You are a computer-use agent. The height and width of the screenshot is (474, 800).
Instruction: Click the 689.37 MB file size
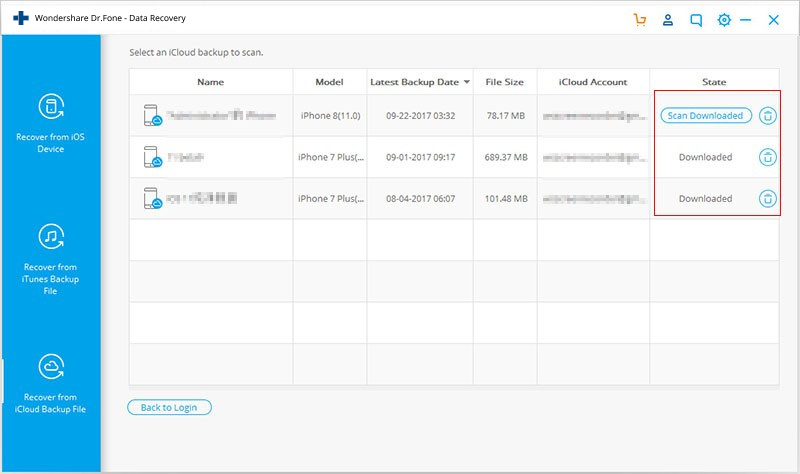pyautogui.click(x=506, y=157)
